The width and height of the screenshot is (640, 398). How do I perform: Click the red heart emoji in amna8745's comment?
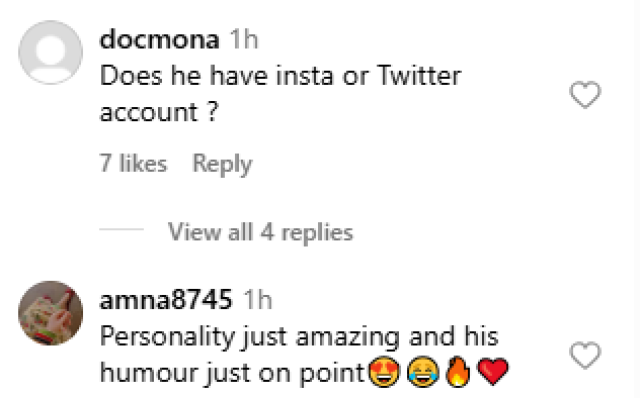pos(493,371)
